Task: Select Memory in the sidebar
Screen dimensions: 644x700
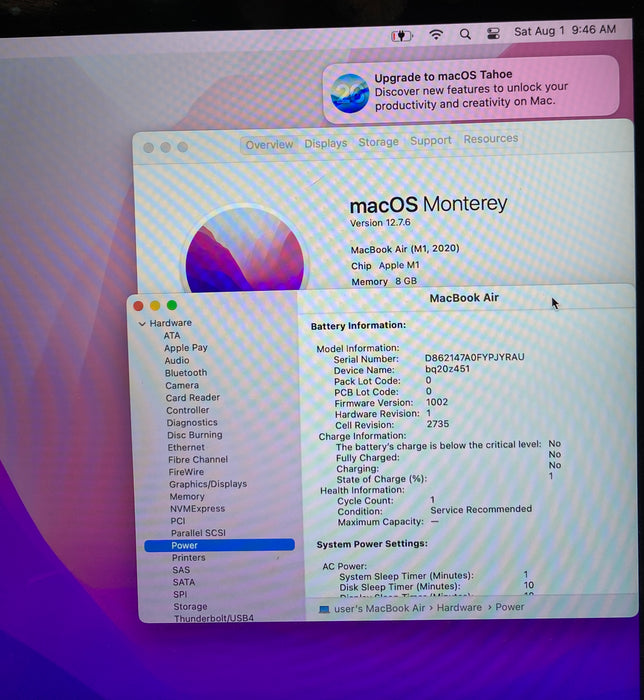Action: click(187, 496)
